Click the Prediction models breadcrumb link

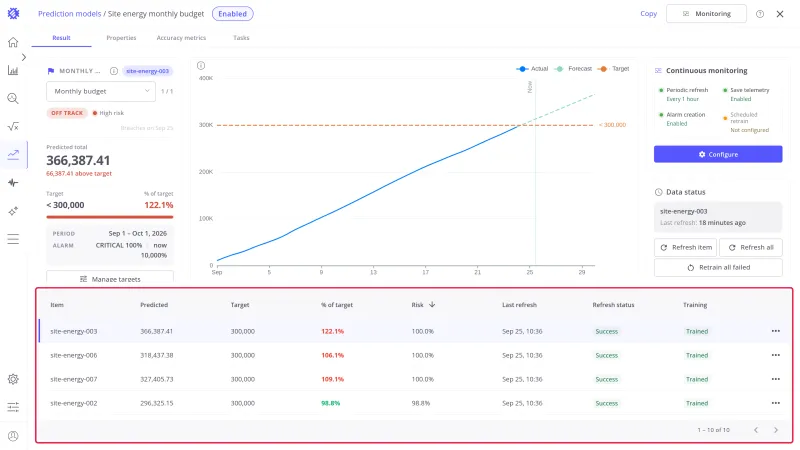[69, 14]
